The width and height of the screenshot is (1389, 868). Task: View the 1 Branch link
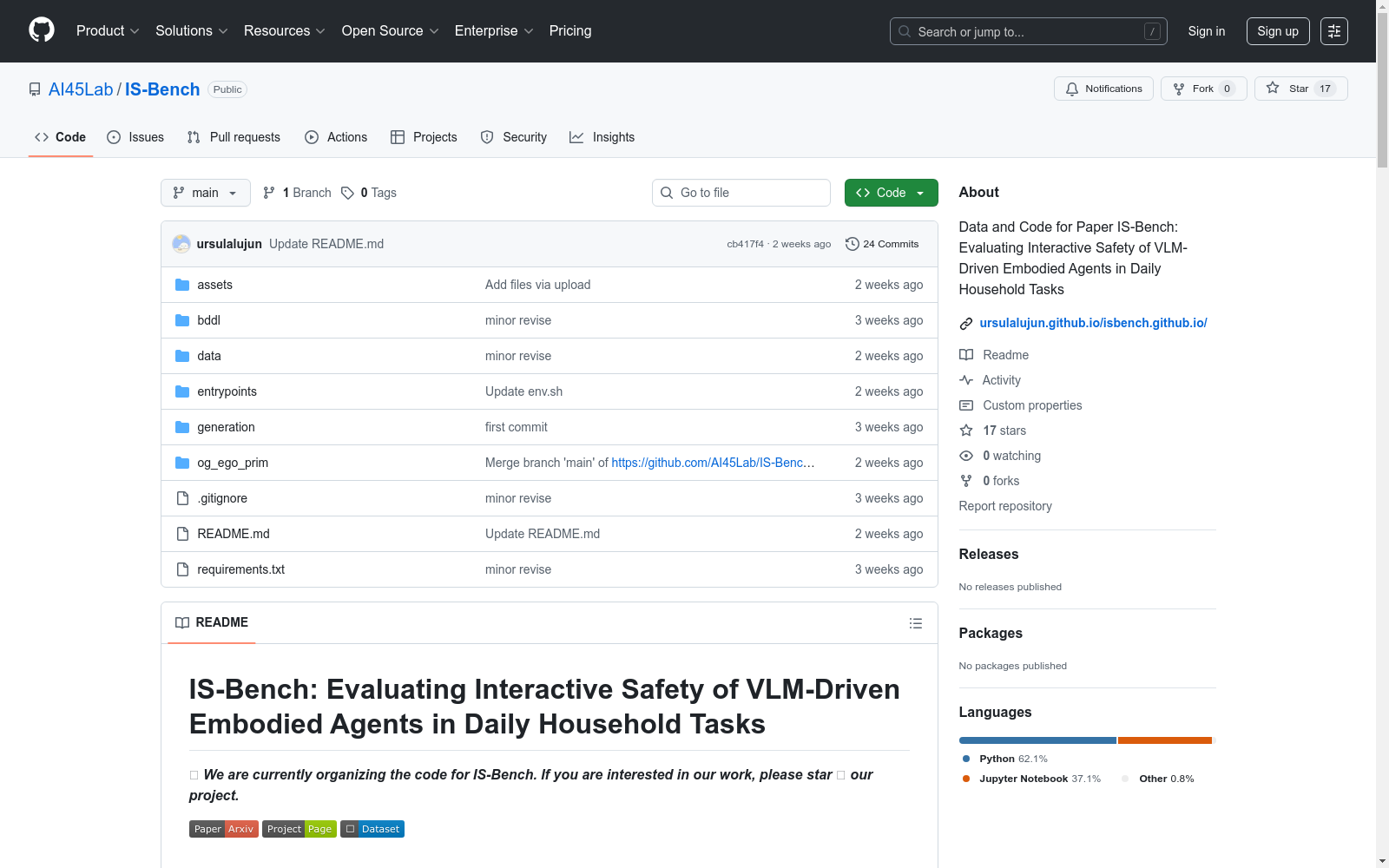[x=297, y=193]
